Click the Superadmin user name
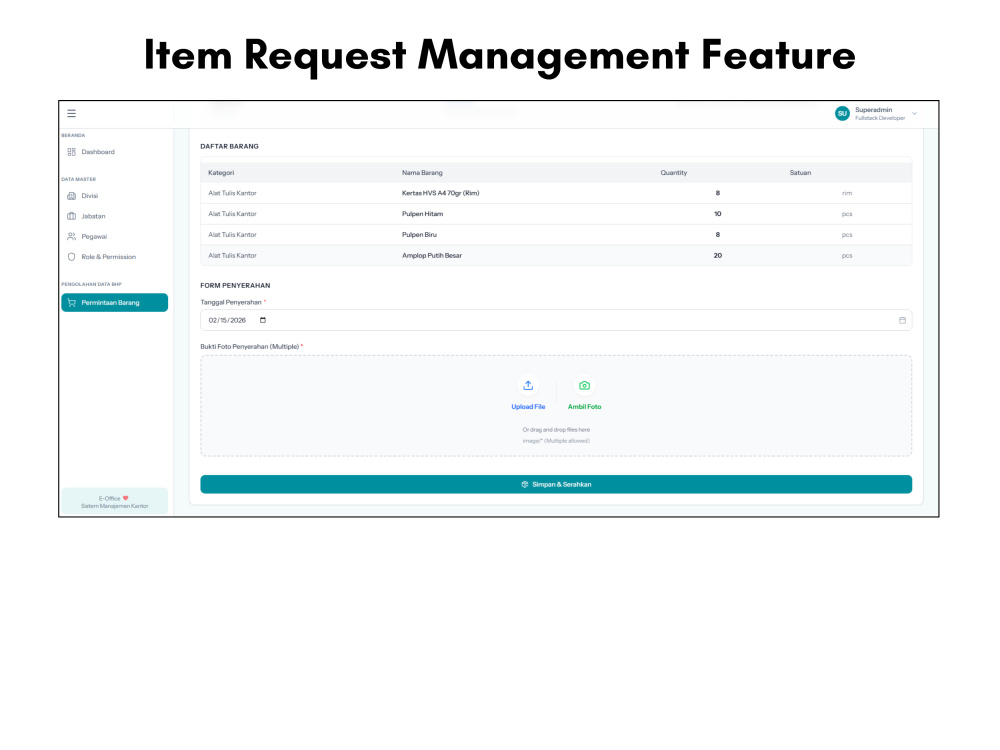 pyautogui.click(x=874, y=110)
